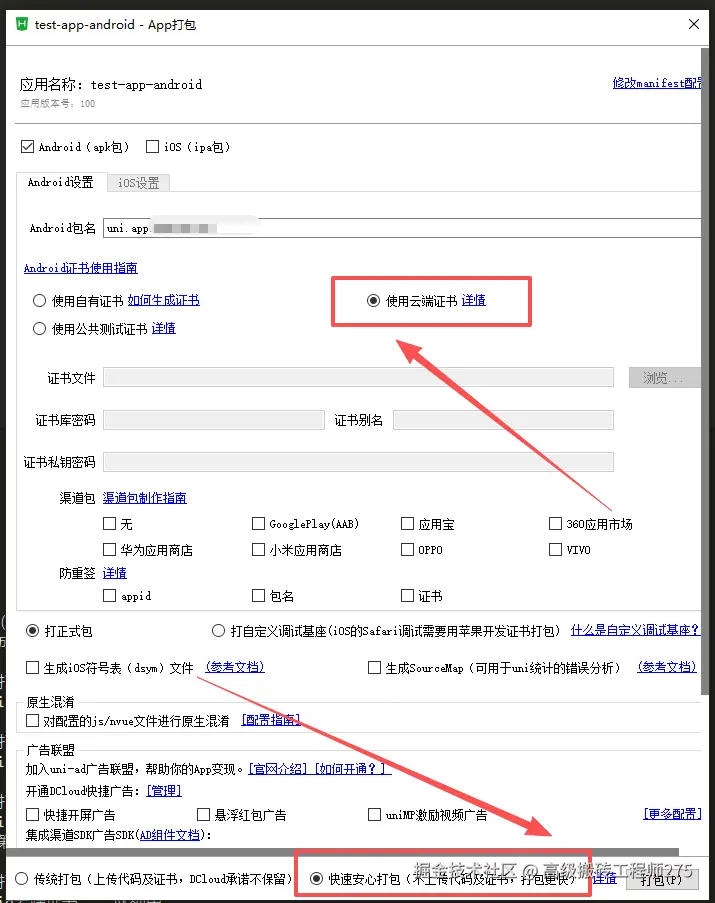Check 对配置的js/nvue文件进行原生混淆 checkbox
715x903 pixels.
click(x=32, y=720)
